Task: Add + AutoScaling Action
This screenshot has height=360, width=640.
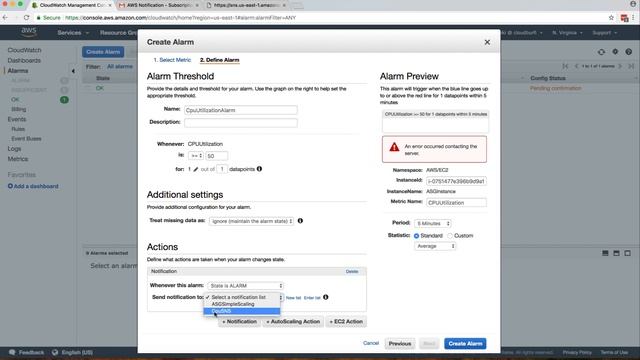Action: [x=293, y=322]
